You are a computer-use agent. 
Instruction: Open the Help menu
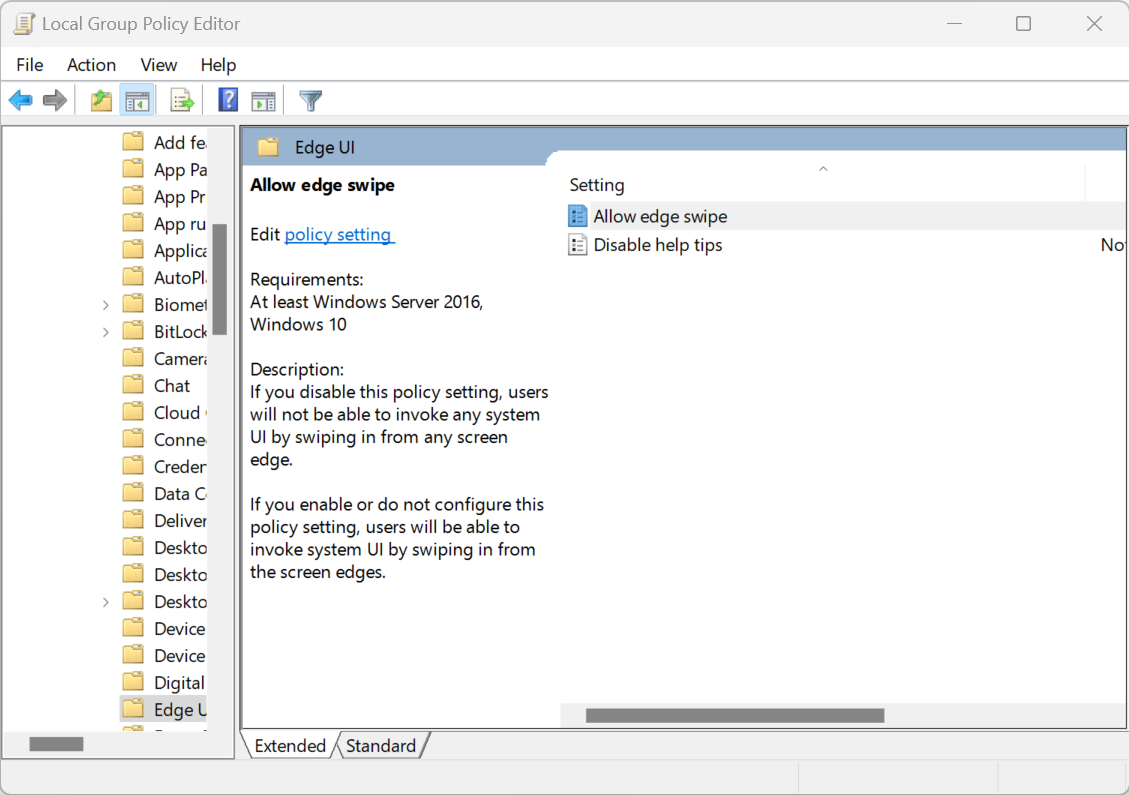tap(218, 65)
